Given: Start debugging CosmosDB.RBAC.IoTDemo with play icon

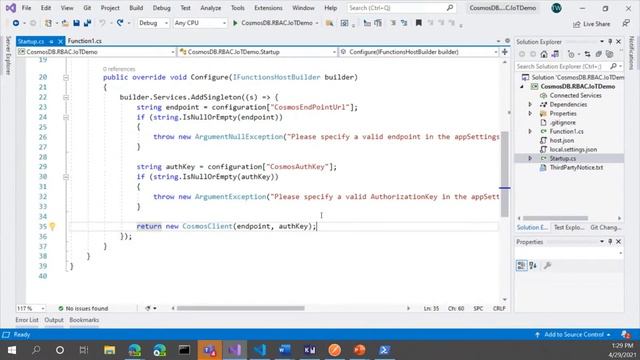Looking at the screenshot, I should pos(235,23).
